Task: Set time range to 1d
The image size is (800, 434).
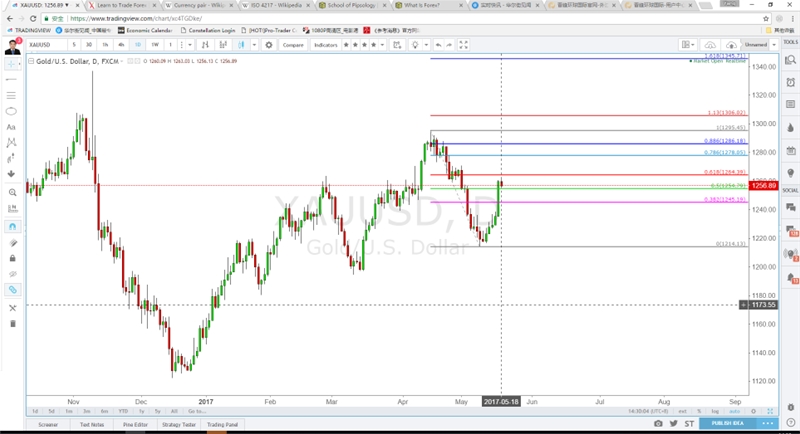Action: point(35,411)
